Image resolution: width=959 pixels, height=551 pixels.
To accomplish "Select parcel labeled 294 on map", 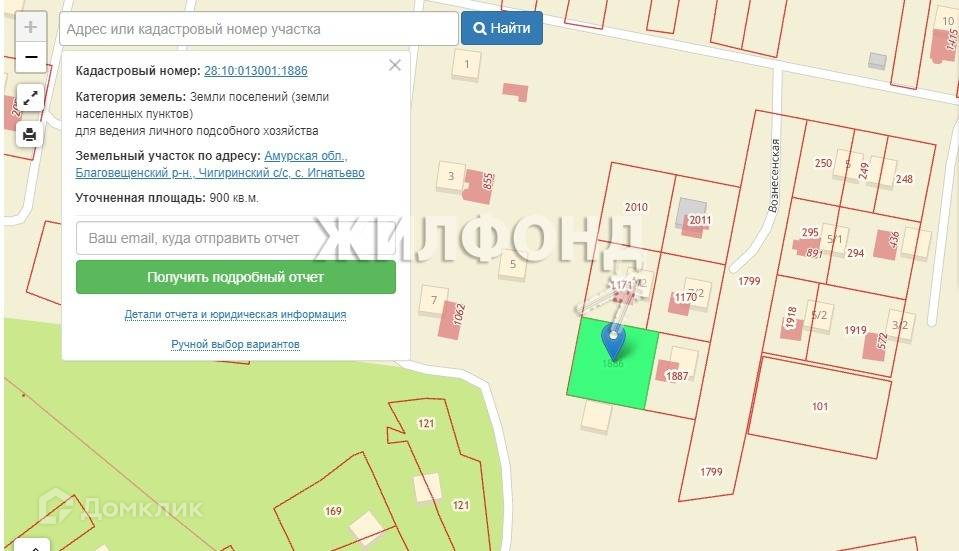I will point(855,253).
